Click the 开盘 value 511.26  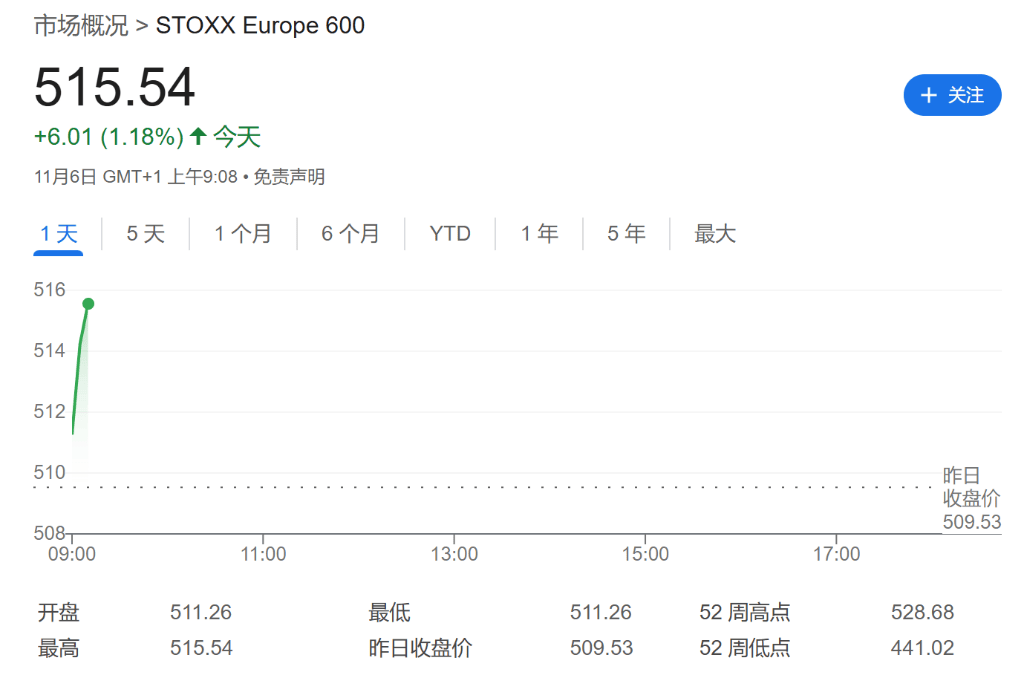click(x=201, y=612)
